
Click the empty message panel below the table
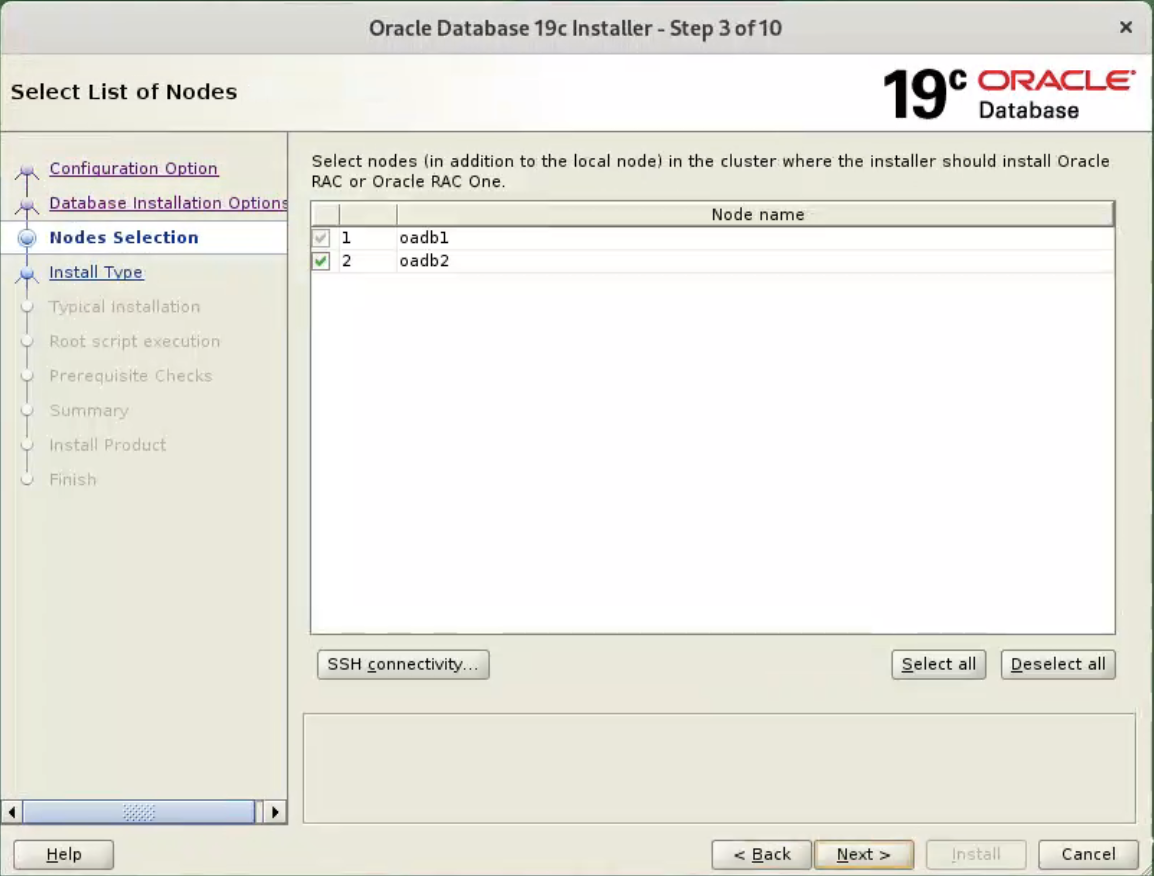point(719,768)
